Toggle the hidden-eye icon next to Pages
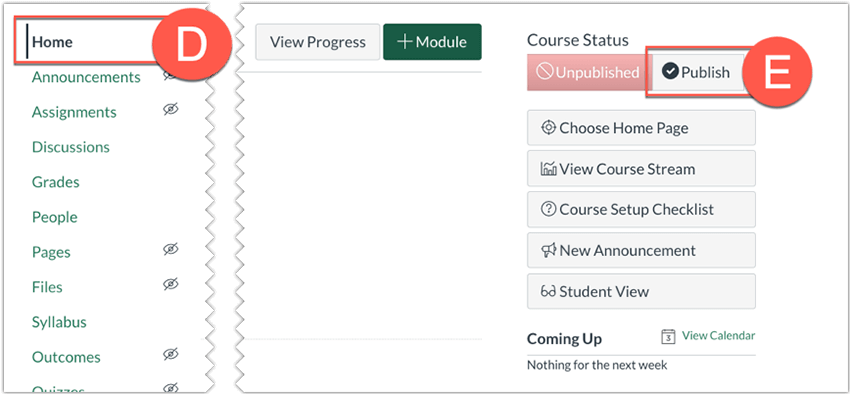 (x=171, y=249)
